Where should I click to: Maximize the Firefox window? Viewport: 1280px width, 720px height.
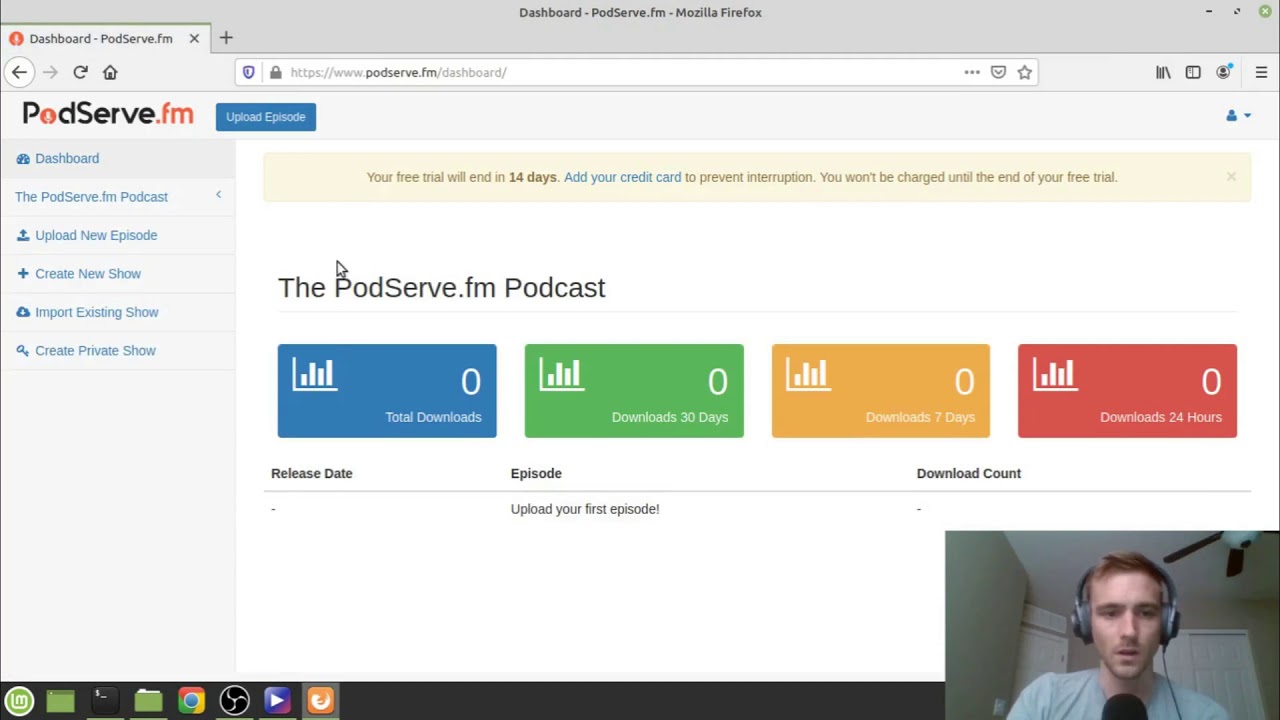click(x=1237, y=12)
